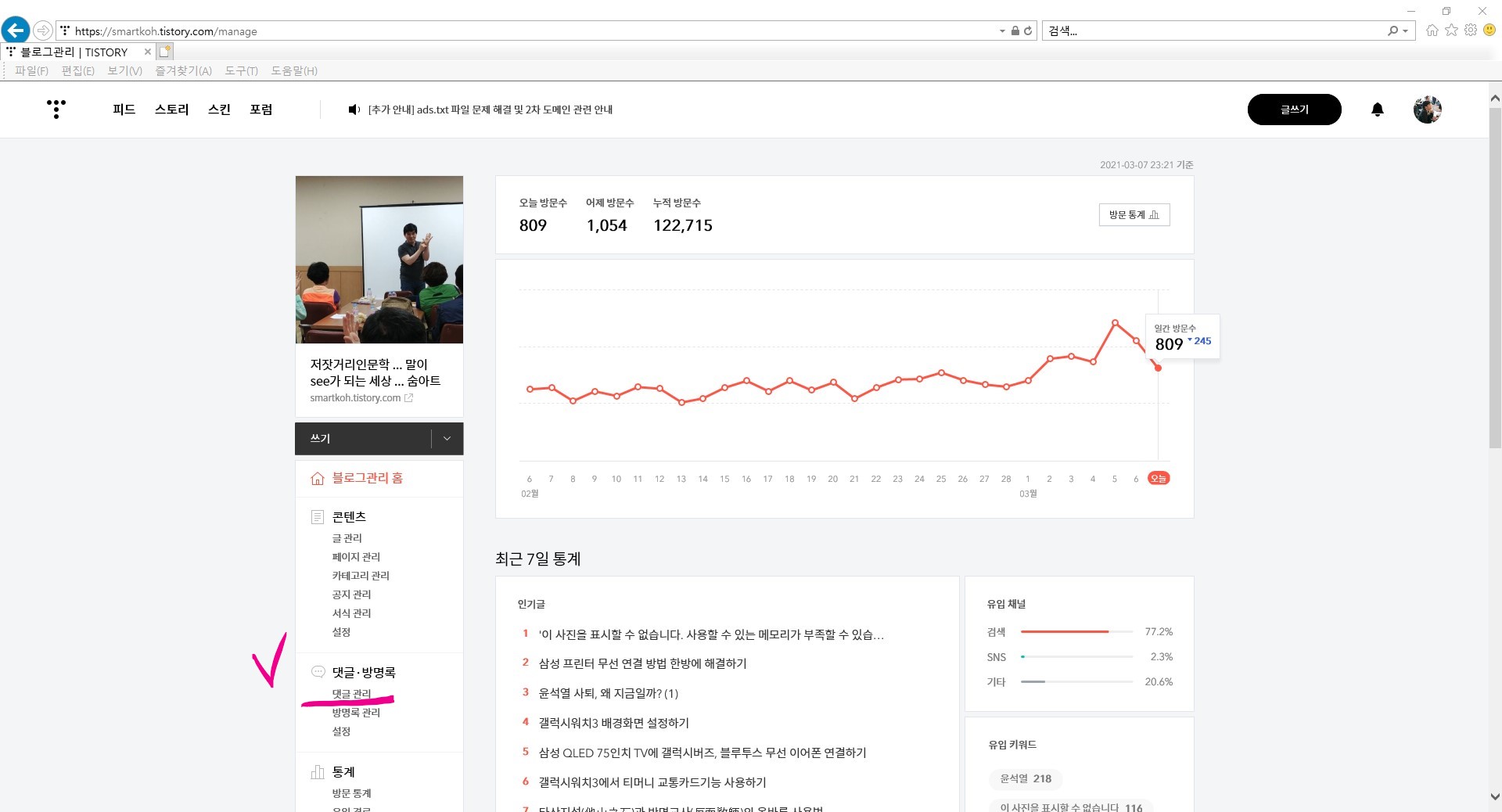This screenshot has width=1502, height=812.
Task: Click the 블로그관리 홈 house icon
Action: [317, 478]
